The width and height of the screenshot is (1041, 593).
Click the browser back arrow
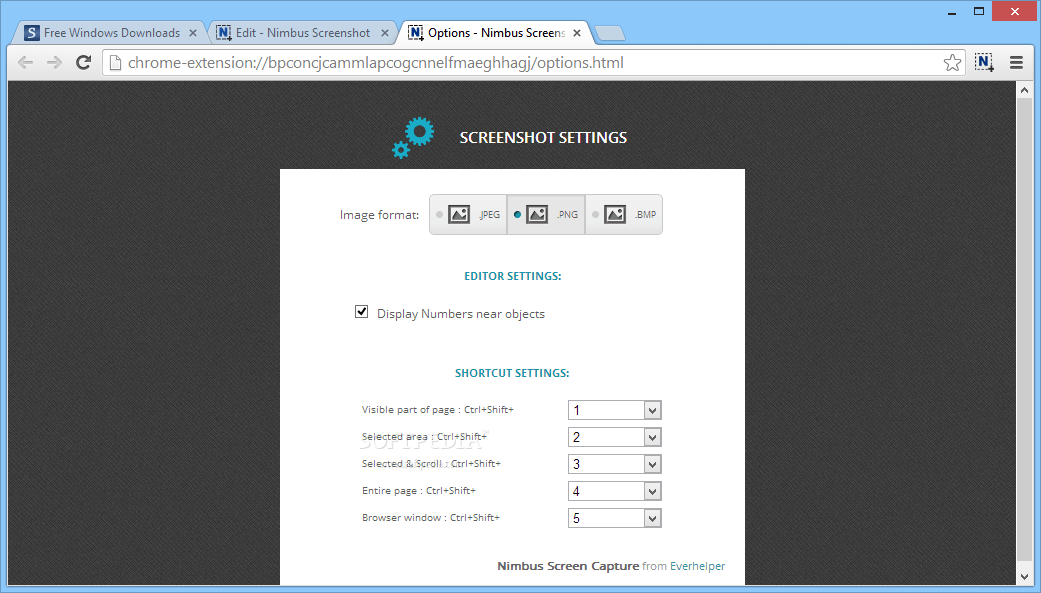pyautogui.click(x=25, y=62)
